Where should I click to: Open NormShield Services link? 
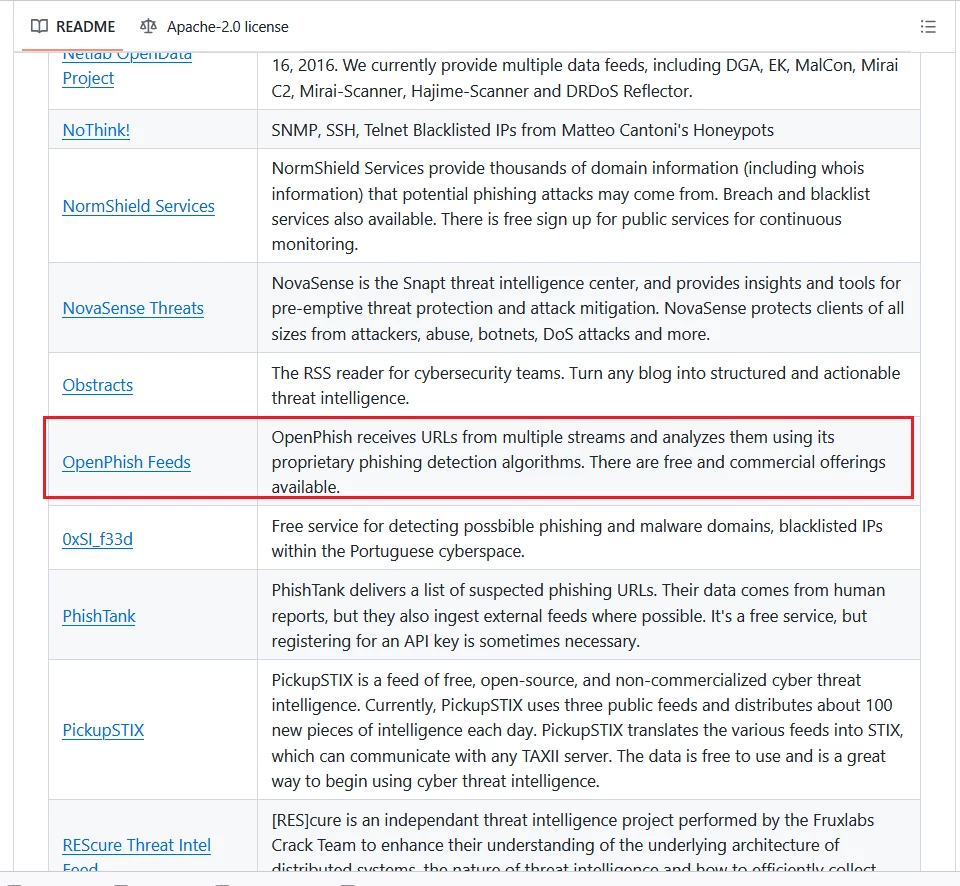[138, 206]
